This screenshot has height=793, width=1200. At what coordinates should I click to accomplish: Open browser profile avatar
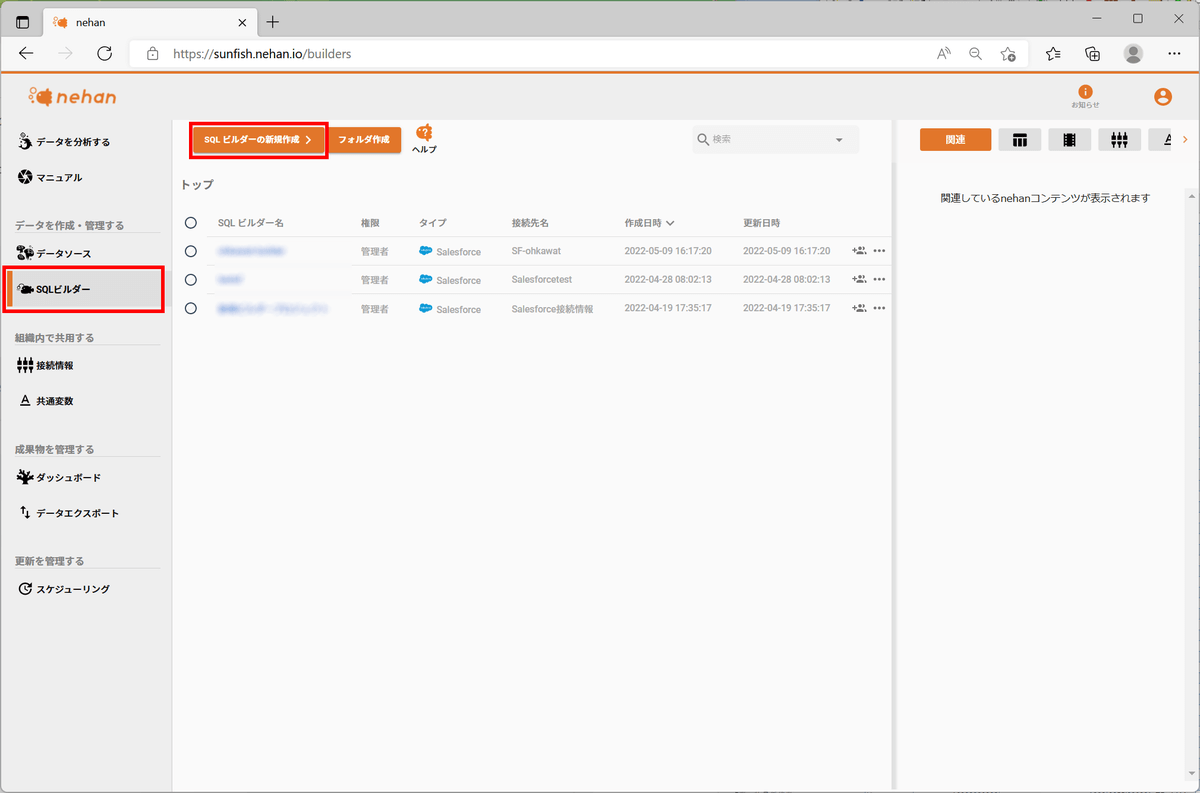[x=1133, y=54]
